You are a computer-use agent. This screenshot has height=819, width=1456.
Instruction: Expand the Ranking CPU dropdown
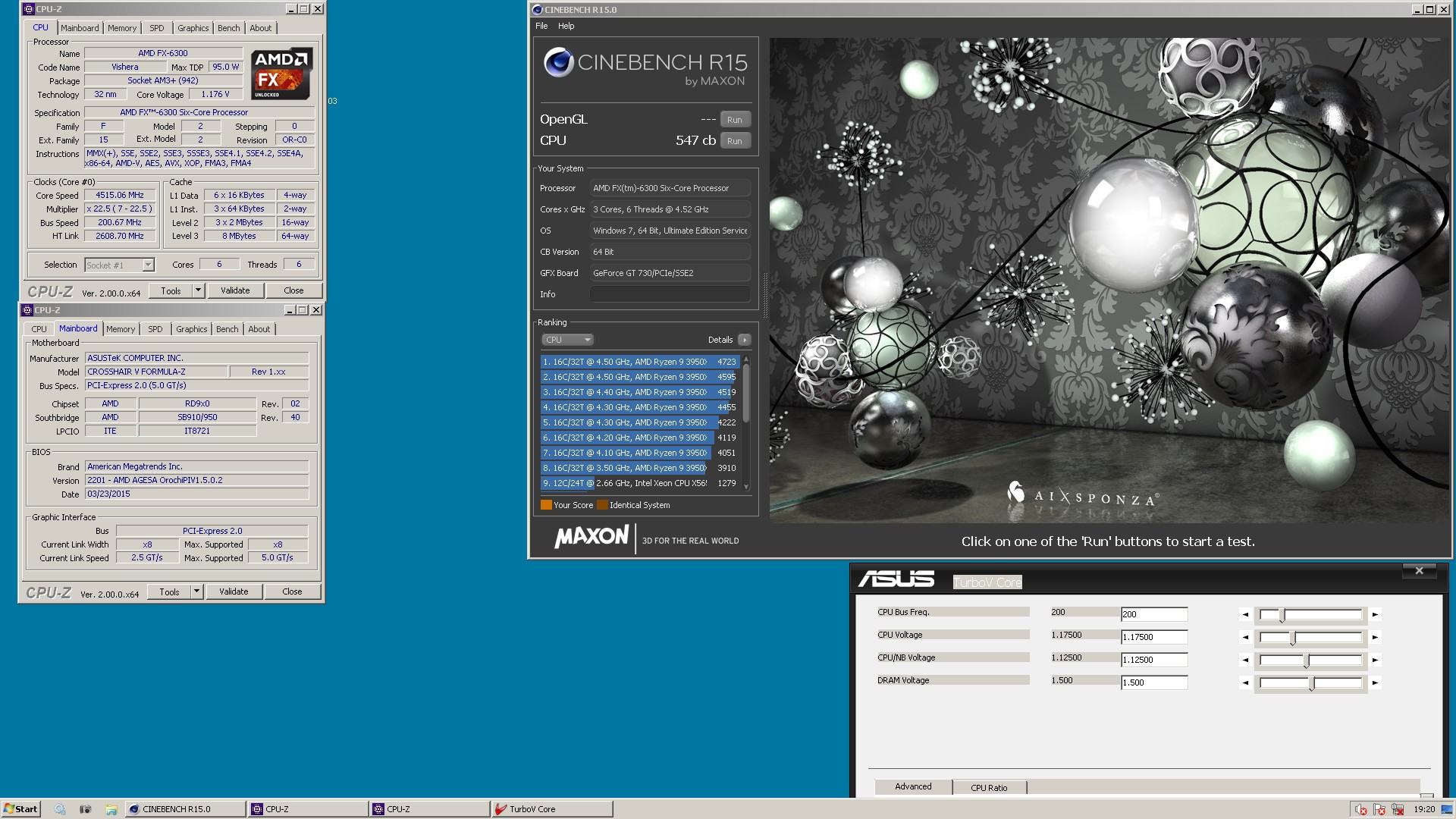pyautogui.click(x=567, y=340)
